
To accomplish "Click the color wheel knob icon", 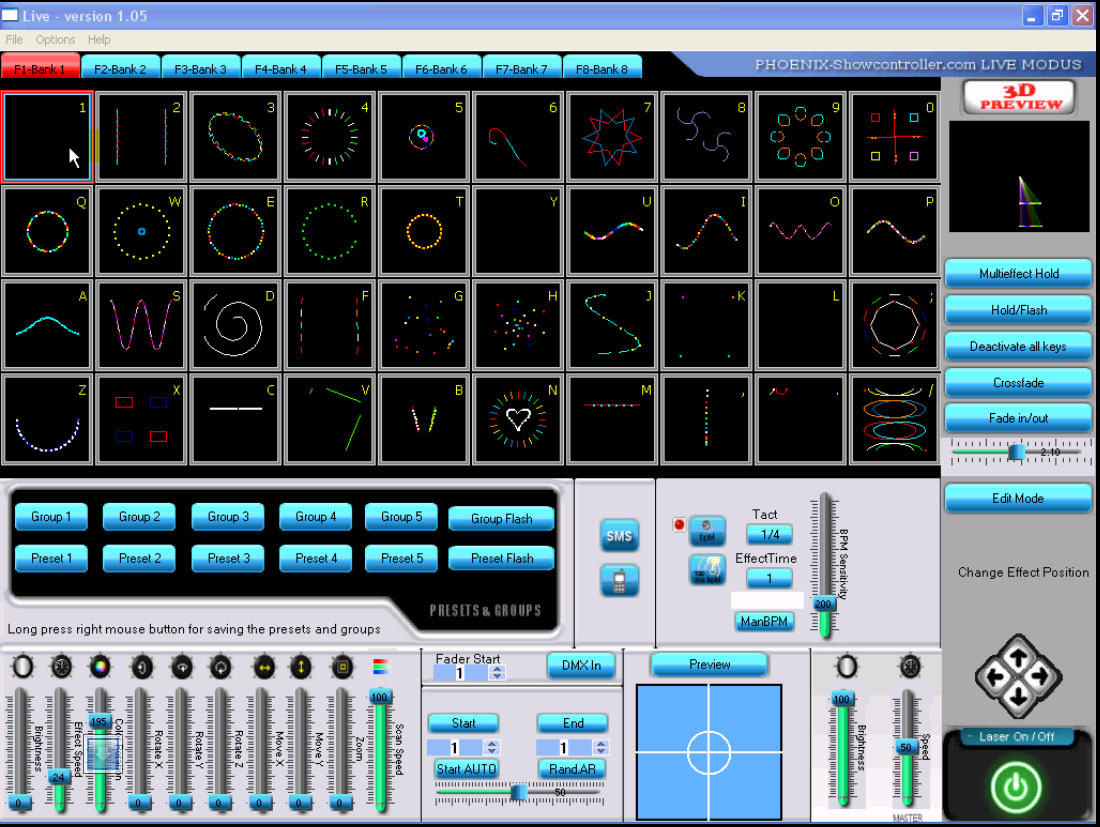I will tap(100, 666).
